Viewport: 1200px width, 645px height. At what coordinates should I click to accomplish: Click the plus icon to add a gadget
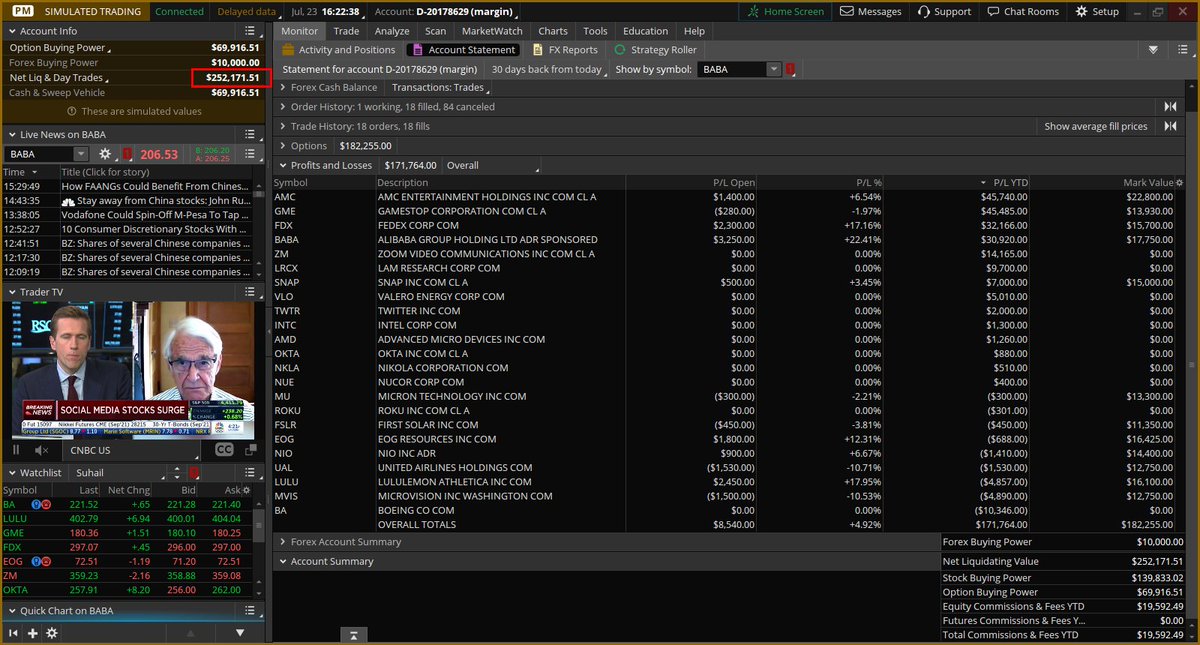pyautogui.click(x=32, y=633)
